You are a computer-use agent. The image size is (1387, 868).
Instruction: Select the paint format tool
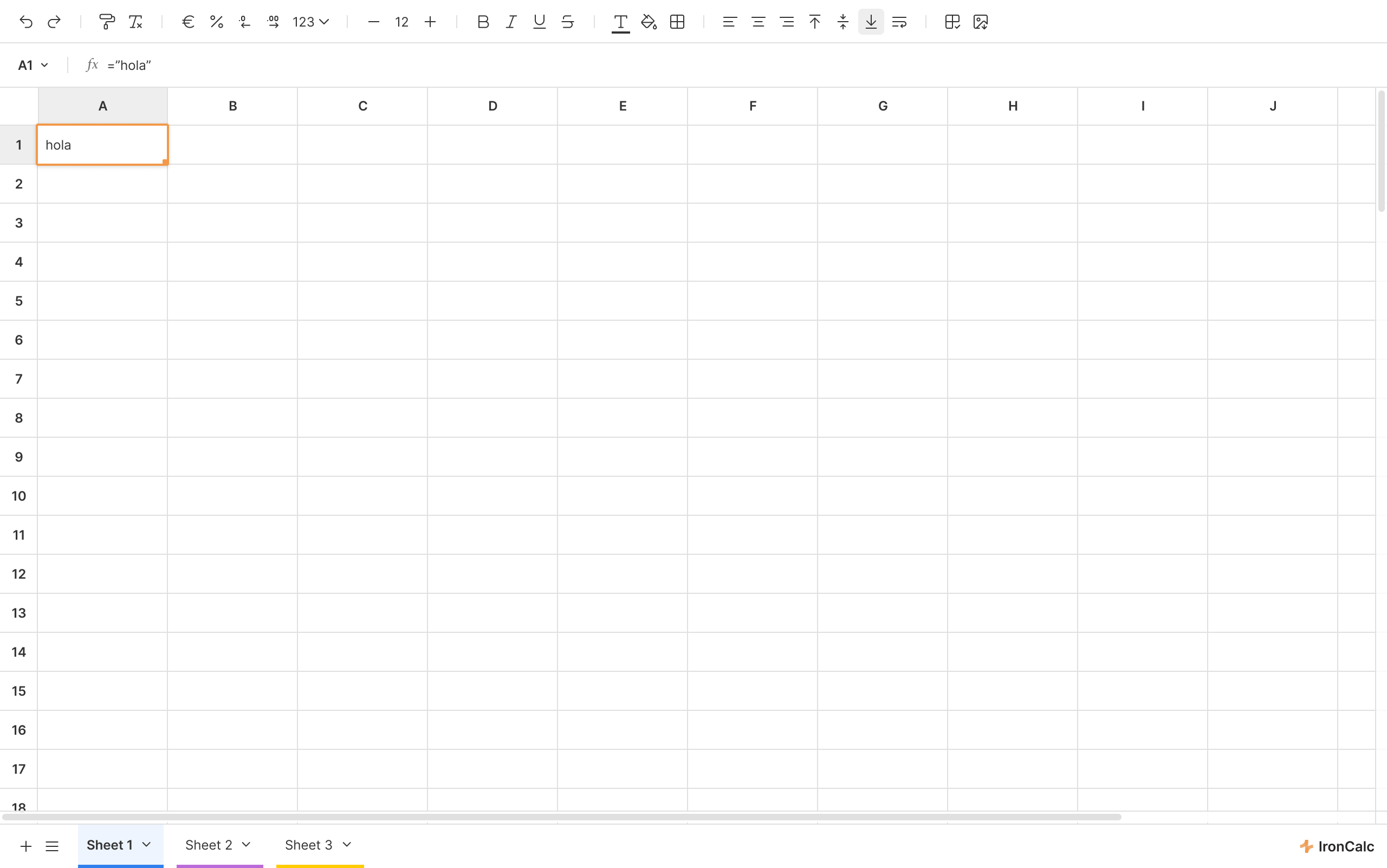tap(107, 22)
